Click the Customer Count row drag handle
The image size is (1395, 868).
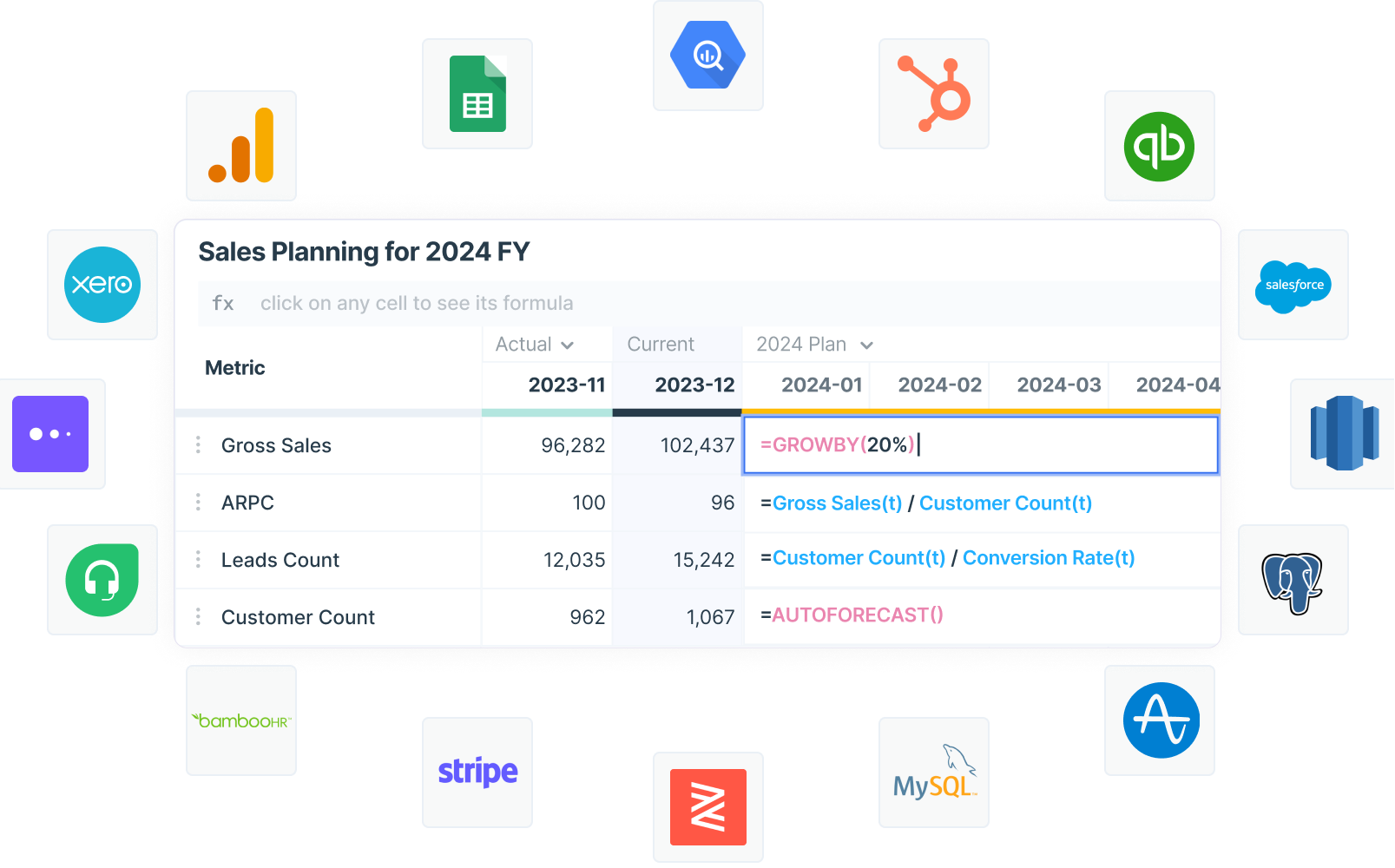coord(198,616)
